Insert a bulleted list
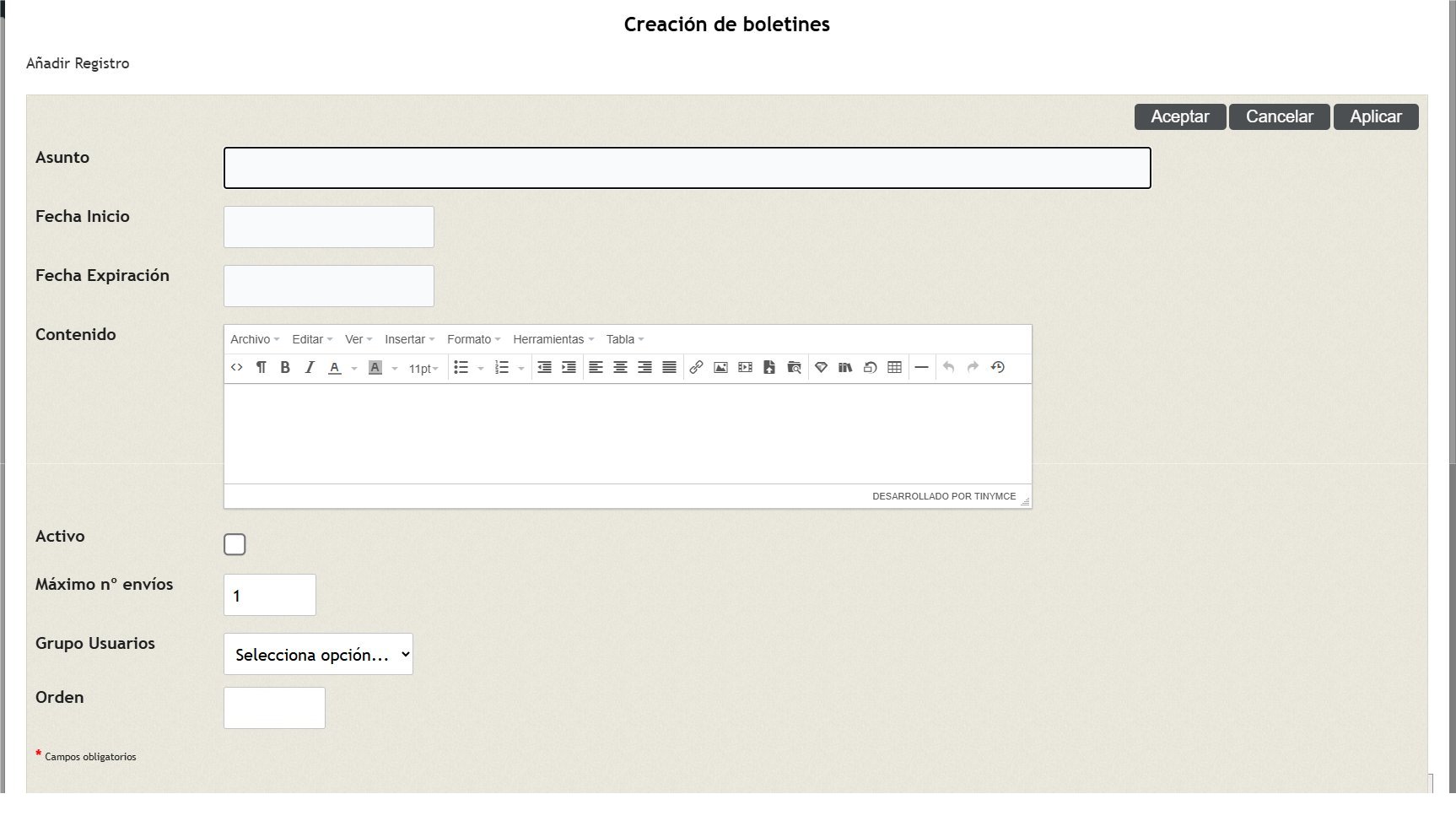 pyautogui.click(x=461, y=367)
